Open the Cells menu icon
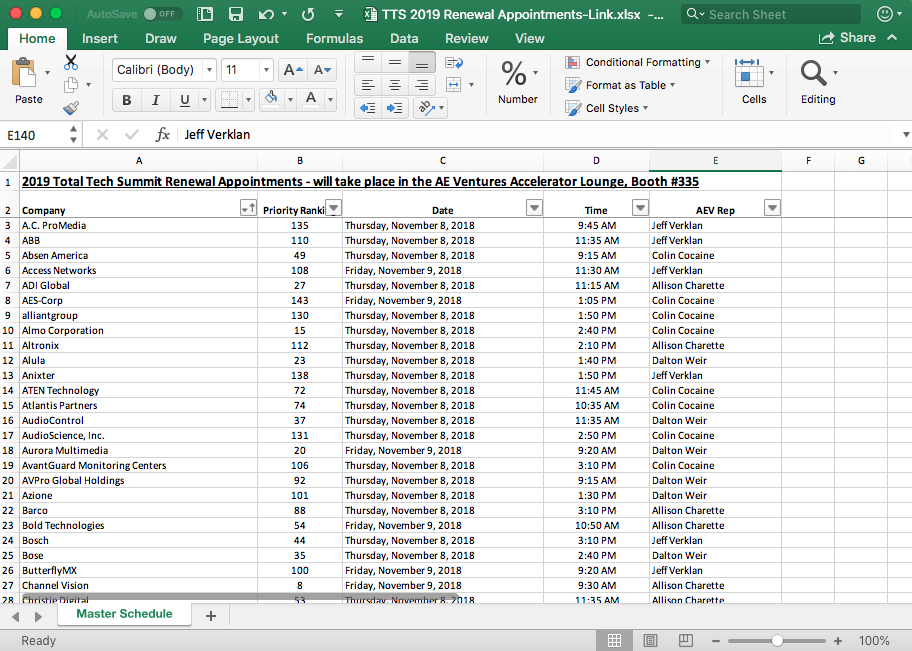Viewport: 912px width, 651px height. tap(749, 73)
